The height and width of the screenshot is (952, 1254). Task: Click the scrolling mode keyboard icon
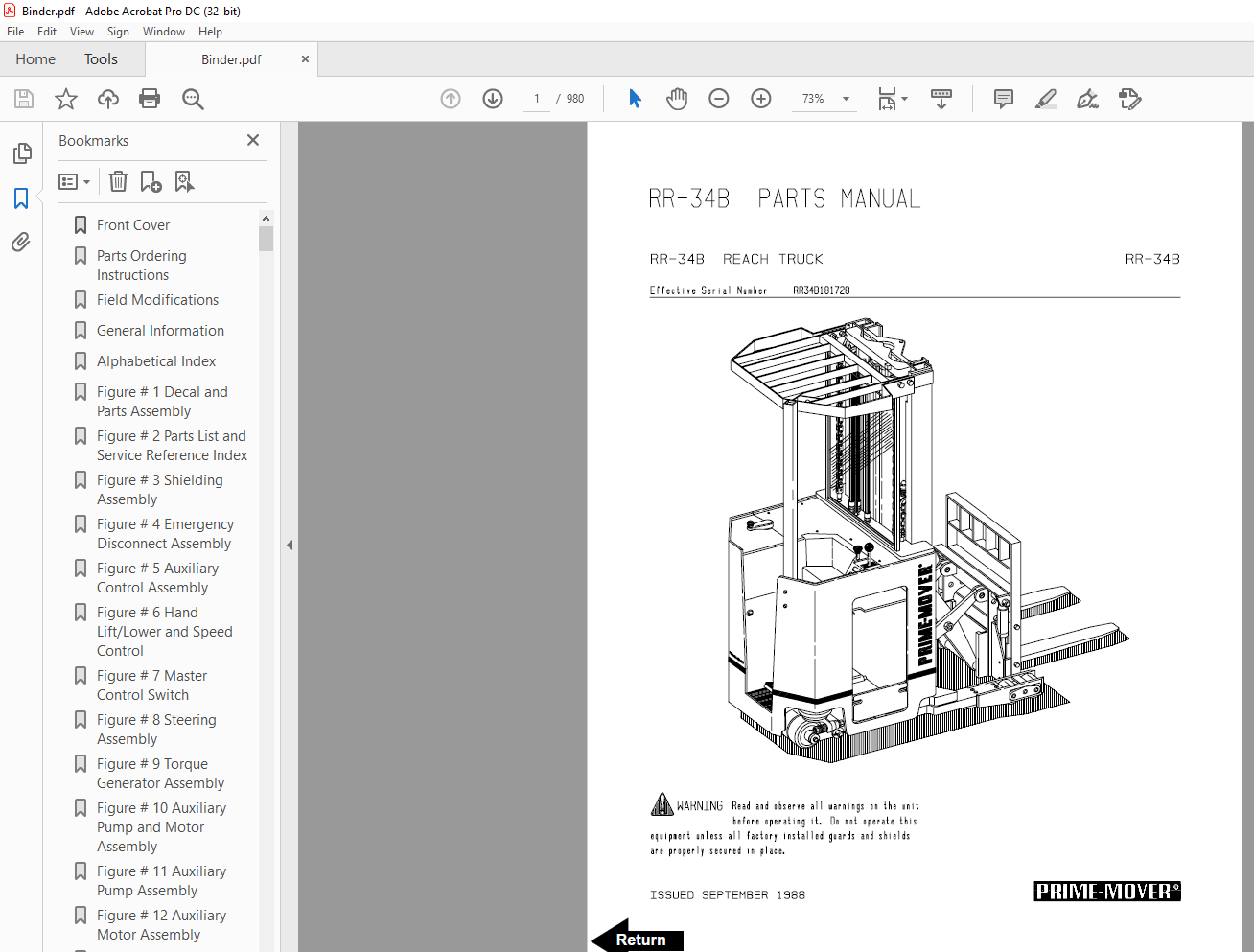point(941,99)
